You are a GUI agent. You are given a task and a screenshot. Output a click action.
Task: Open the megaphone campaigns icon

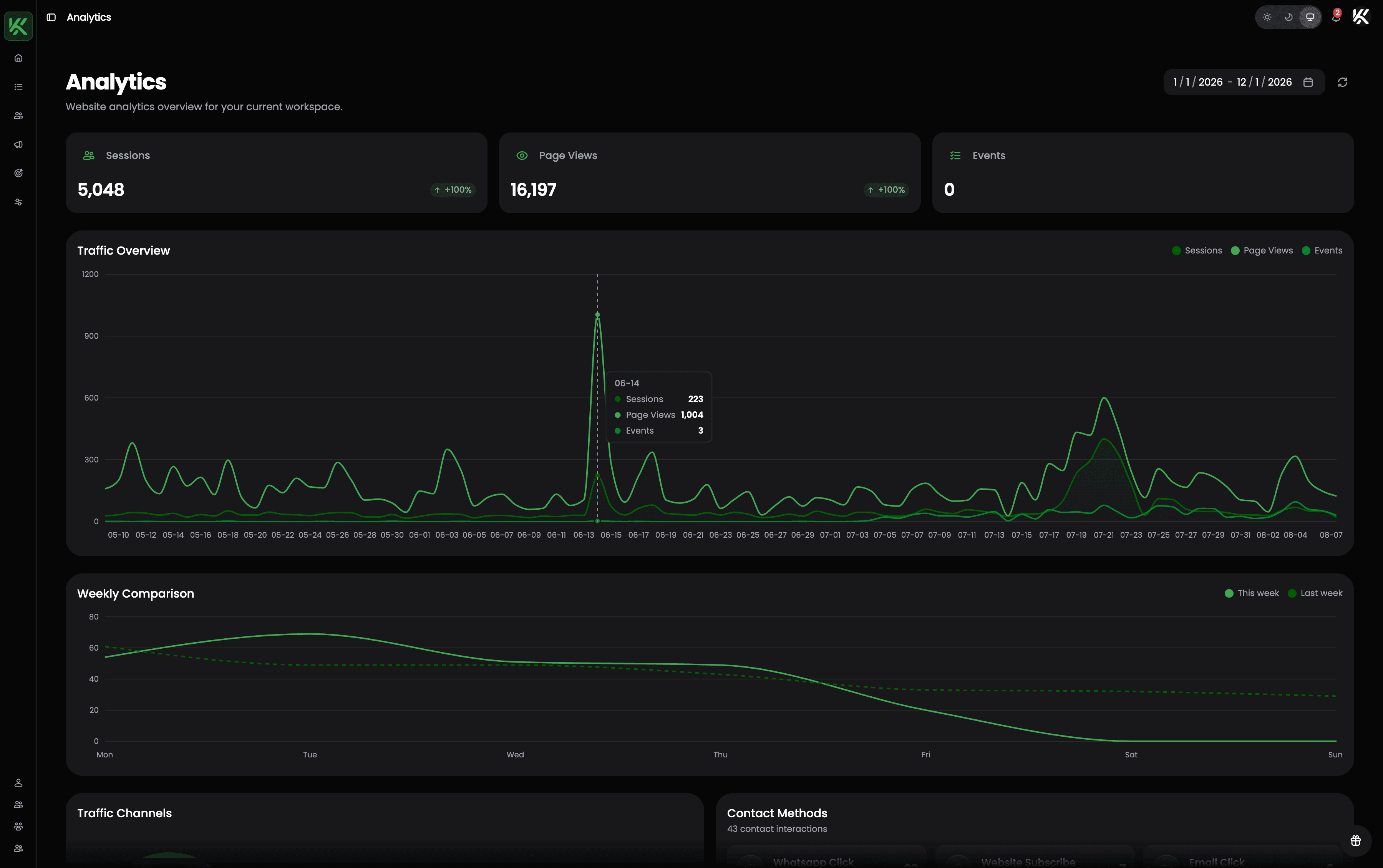[x=18, y=144]
